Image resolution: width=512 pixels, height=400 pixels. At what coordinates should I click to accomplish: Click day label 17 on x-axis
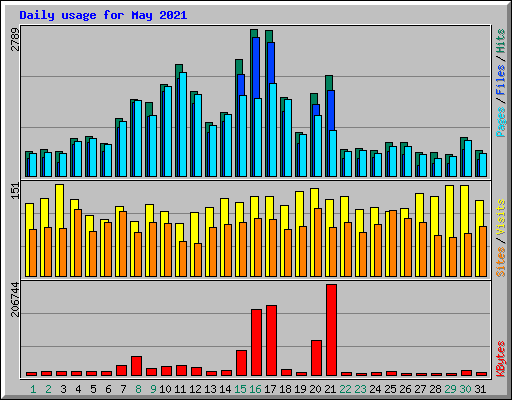click(270, 389)
